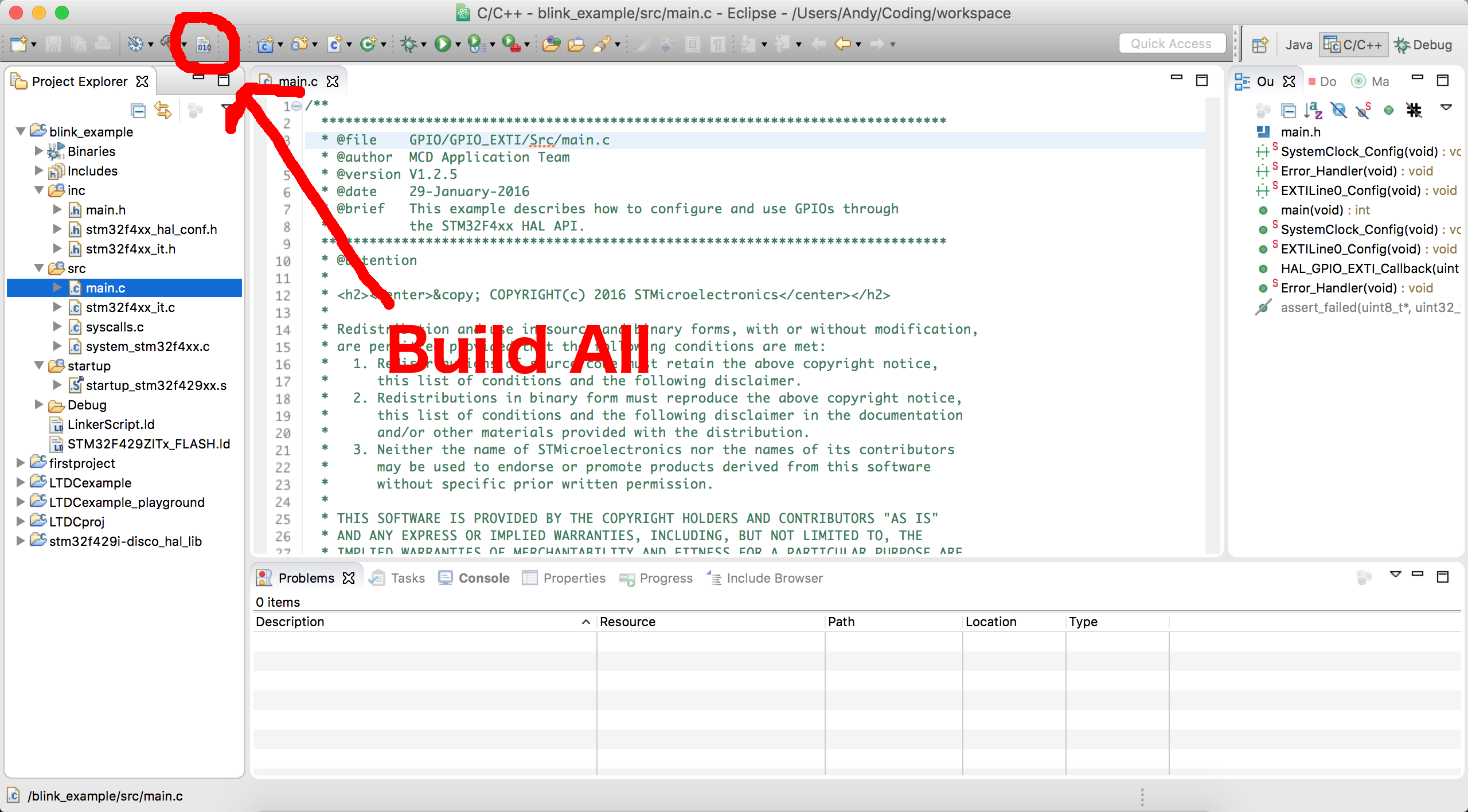Click the editor vertical scrollbar
1468x812 pixels.
(1214, 324)
